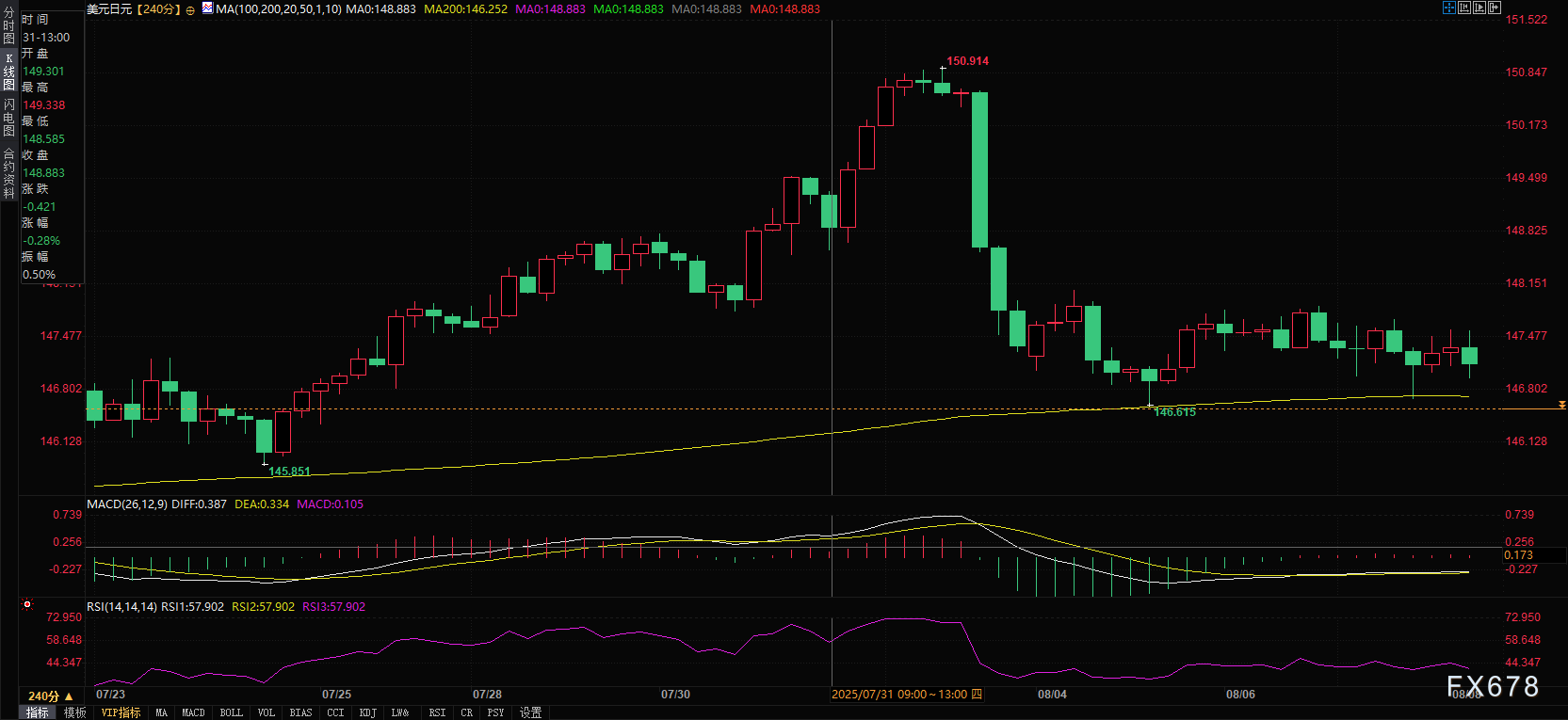This screenshot has height=720, width=1568.
Task: Click the circle icon beside 美元日元 title
Action: (x=191, y=9)
